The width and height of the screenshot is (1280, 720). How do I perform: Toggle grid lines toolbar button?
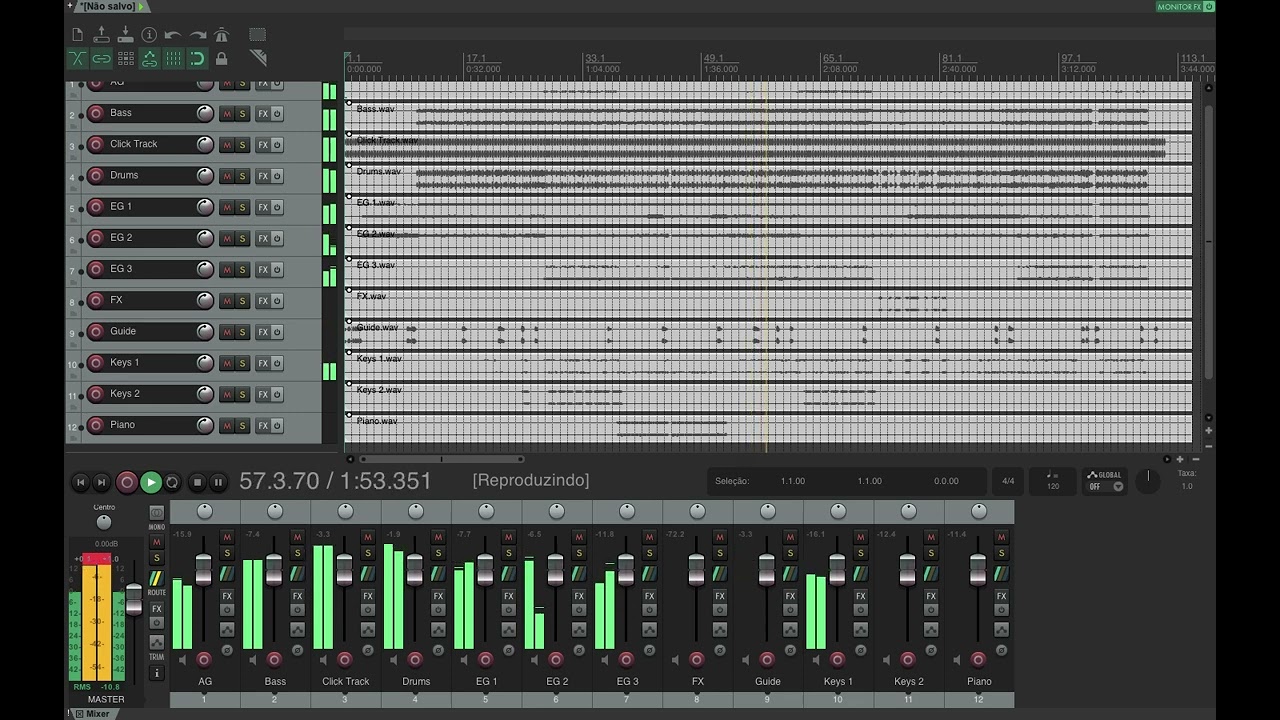(174, 59)
